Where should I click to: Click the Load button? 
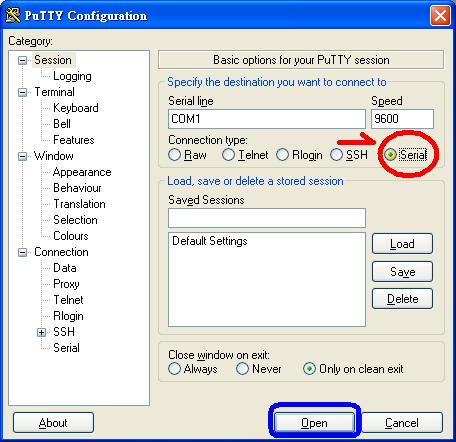(402, 244)
